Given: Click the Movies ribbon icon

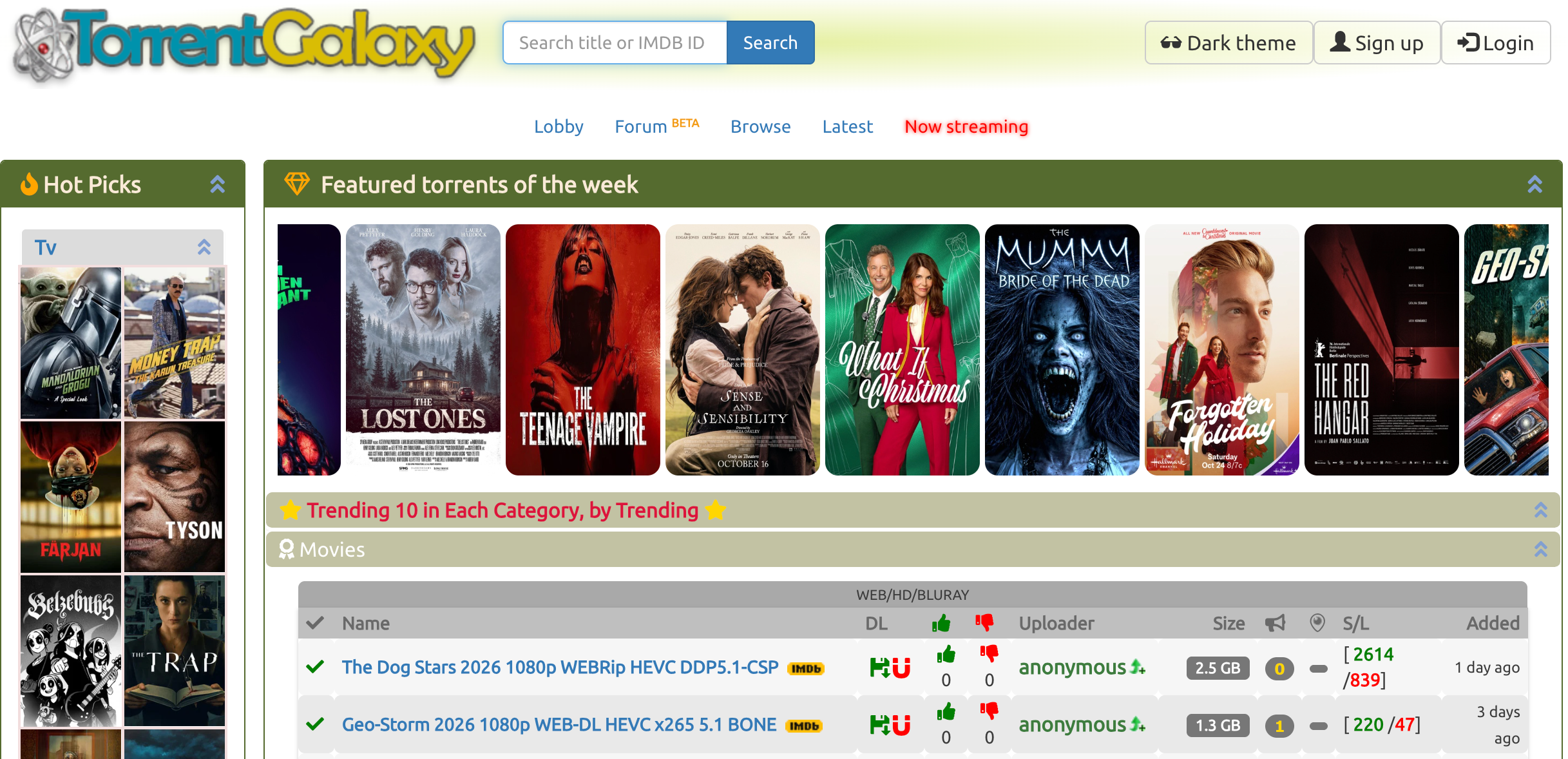Looking at the screenshot, I should [286, 549].
